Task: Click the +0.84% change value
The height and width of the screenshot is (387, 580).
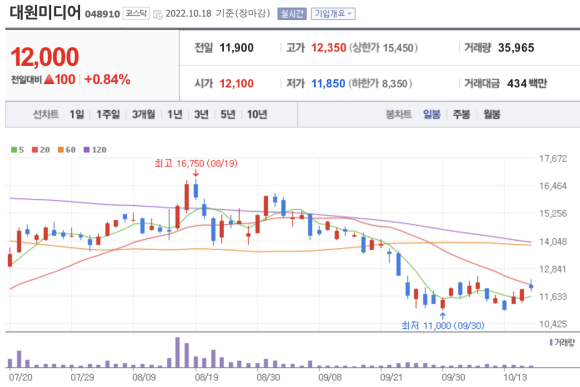Action: [107, 80]
